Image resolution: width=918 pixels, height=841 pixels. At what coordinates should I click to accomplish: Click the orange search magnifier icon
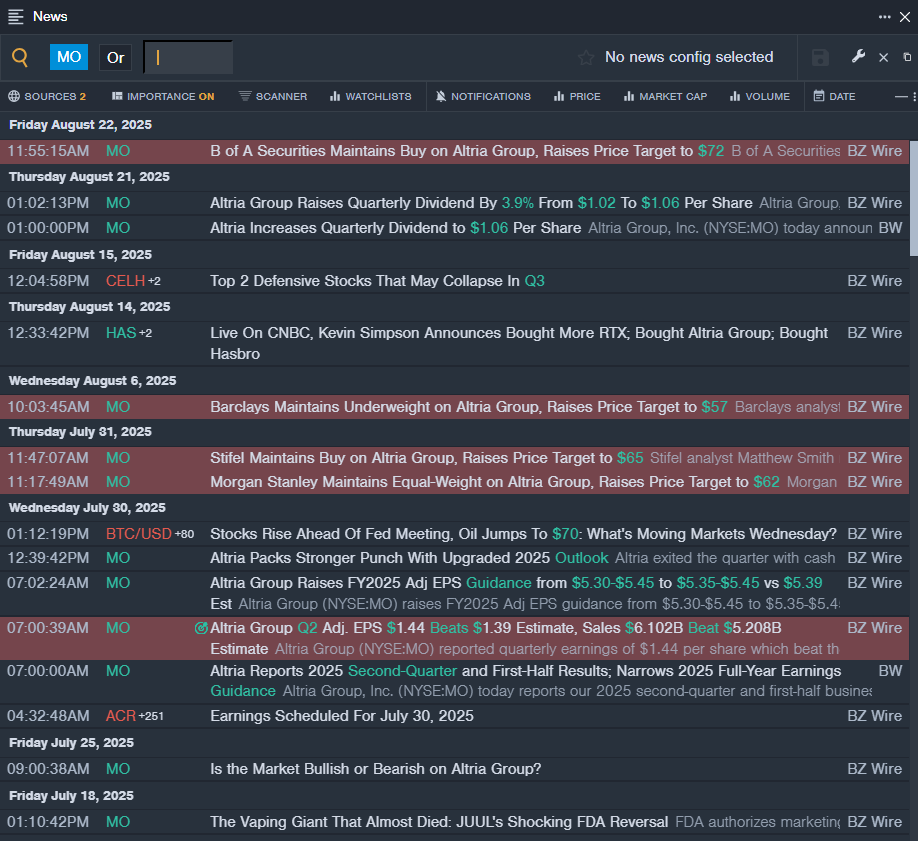point(20,57)
